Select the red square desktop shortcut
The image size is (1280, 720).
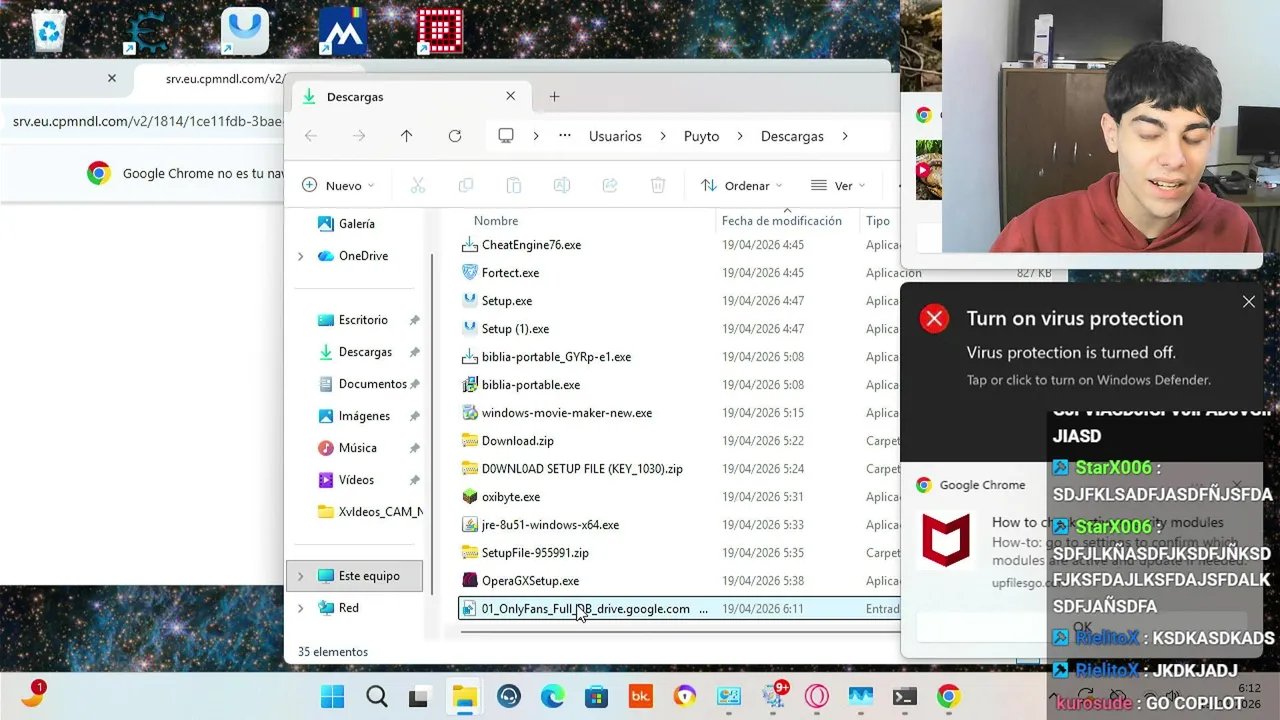tap(440, 32)
